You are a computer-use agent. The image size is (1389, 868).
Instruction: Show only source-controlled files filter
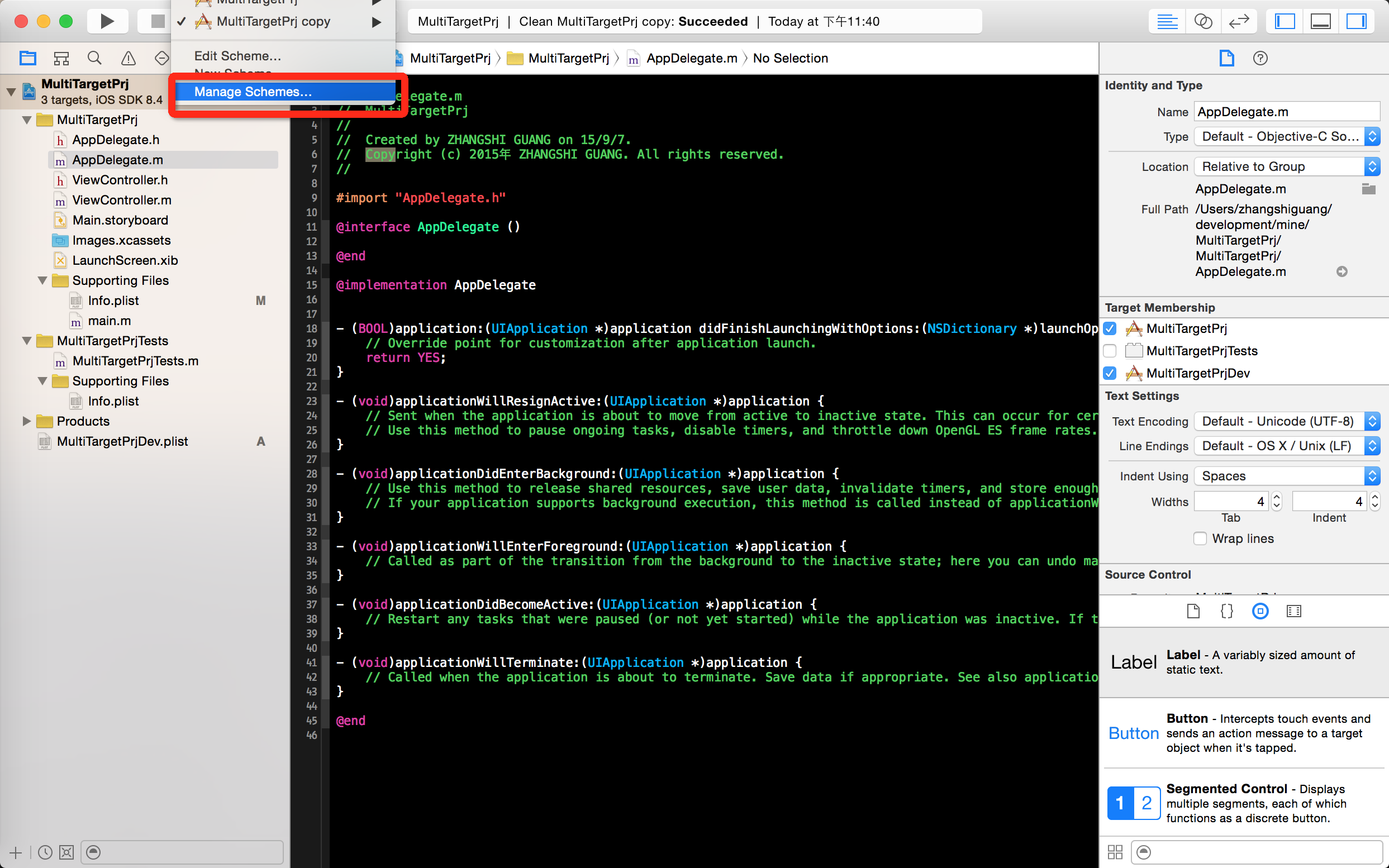pyautogui.click(x=66, y=852)
